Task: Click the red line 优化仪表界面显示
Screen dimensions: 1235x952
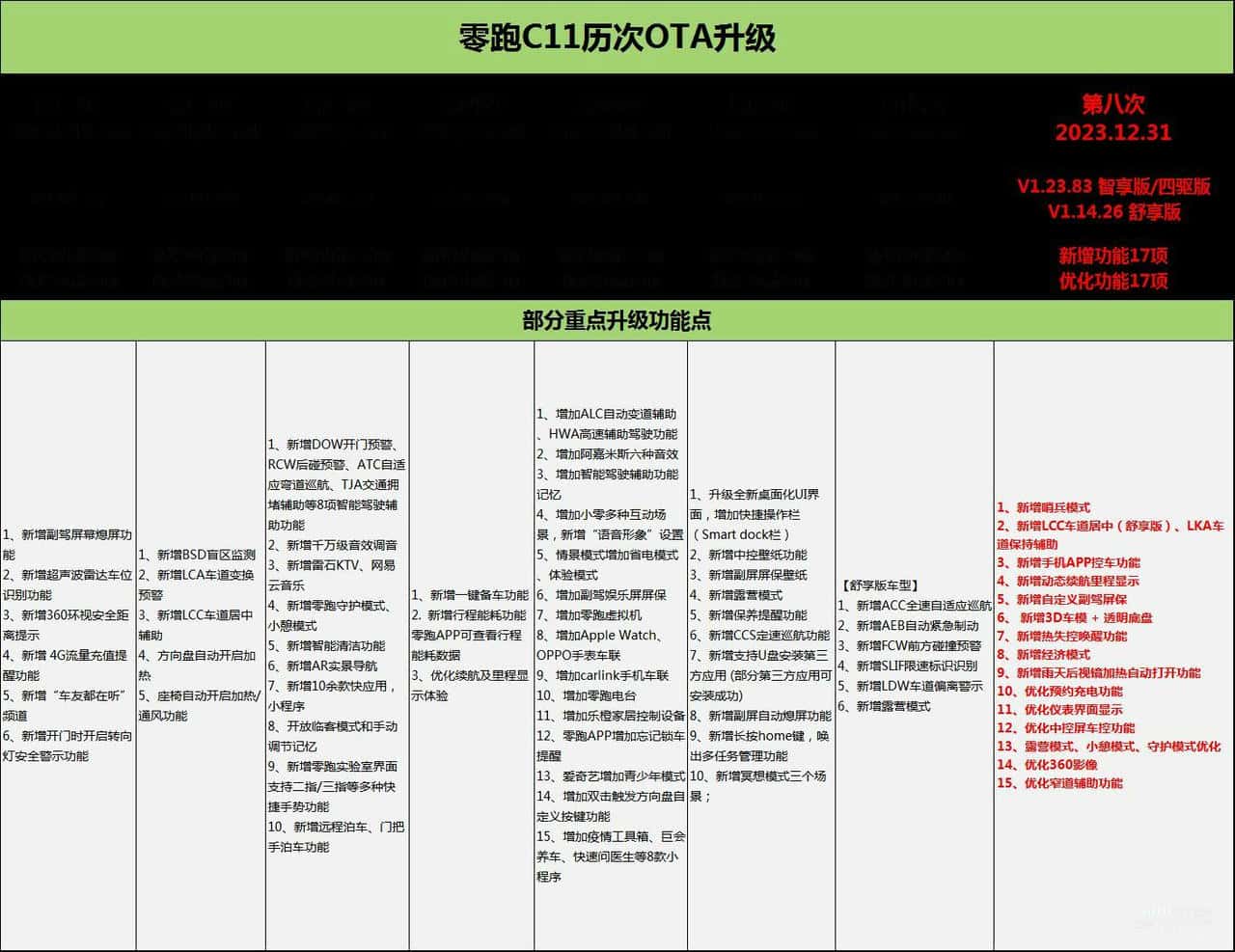Action: [1059, 710]
